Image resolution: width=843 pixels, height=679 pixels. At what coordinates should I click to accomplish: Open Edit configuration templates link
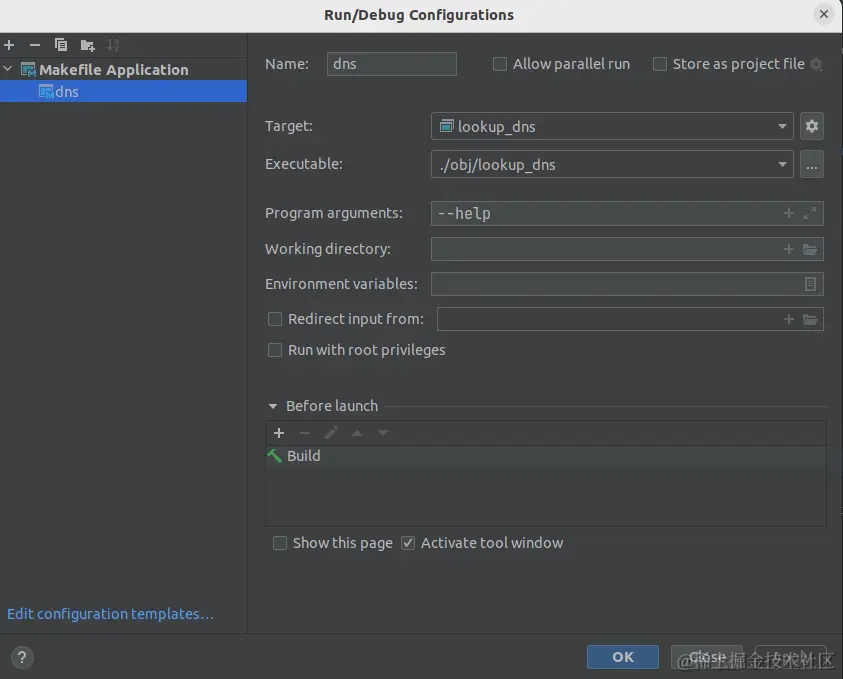click(110, 614)
